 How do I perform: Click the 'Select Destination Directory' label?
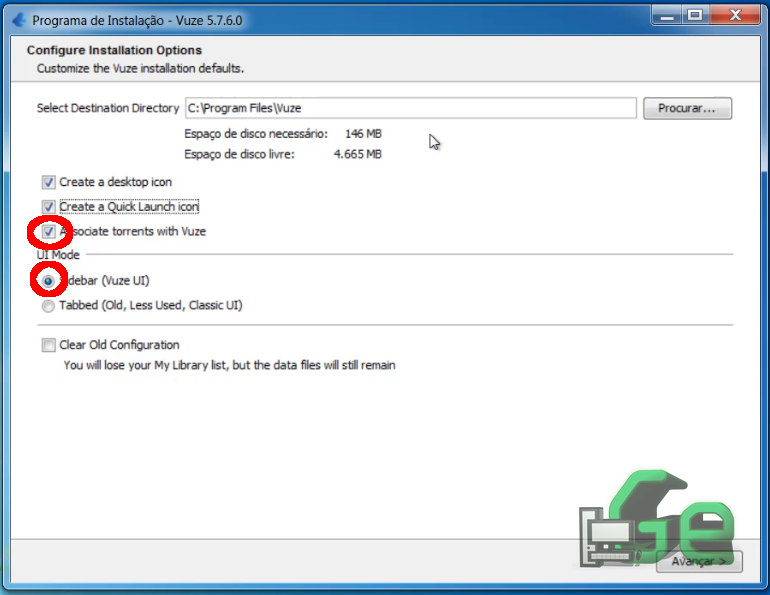click(x=108, y=108)
